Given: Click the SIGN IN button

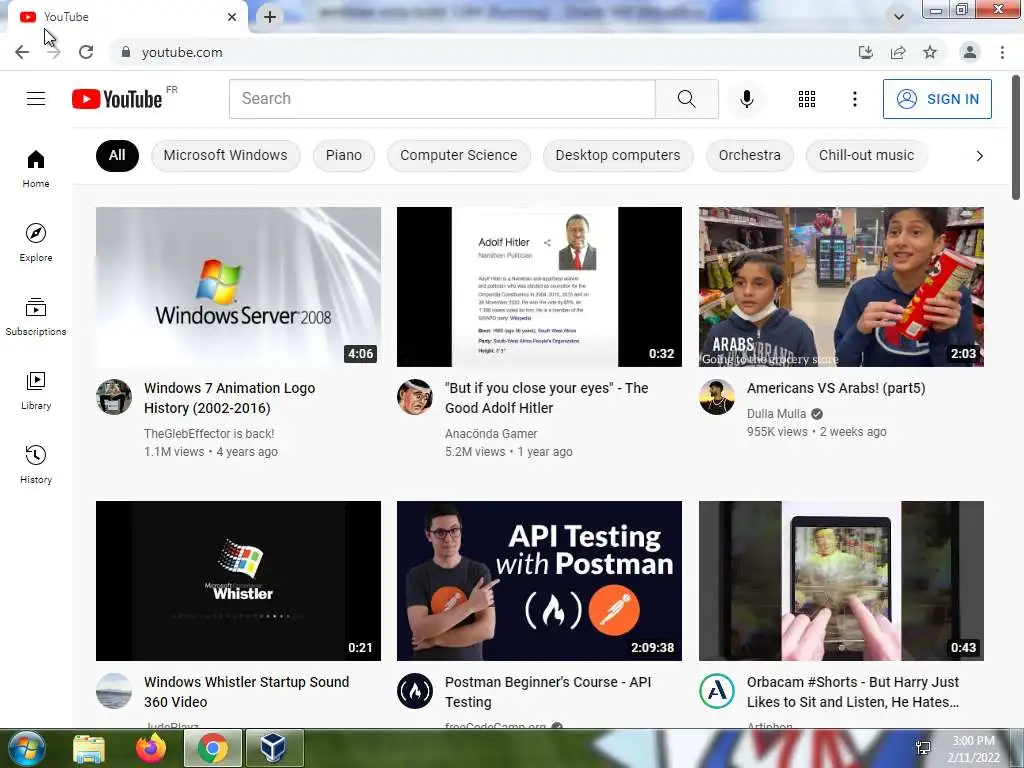Looking at the screenshot, I should [937, 99].
